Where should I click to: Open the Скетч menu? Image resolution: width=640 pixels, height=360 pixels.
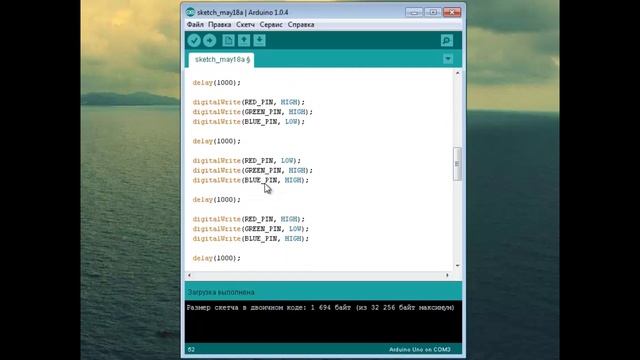click(x=245, y=24)
